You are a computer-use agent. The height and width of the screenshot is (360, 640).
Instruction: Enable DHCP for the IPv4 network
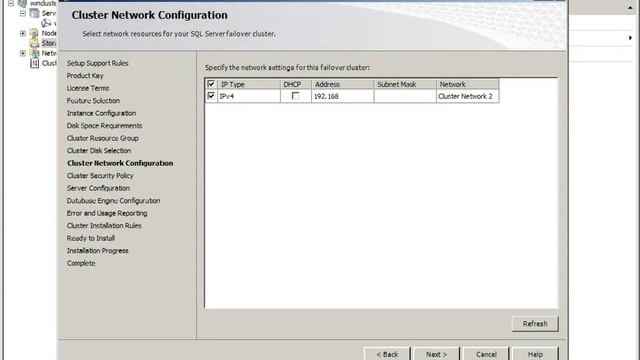click(x=296, y=96)
